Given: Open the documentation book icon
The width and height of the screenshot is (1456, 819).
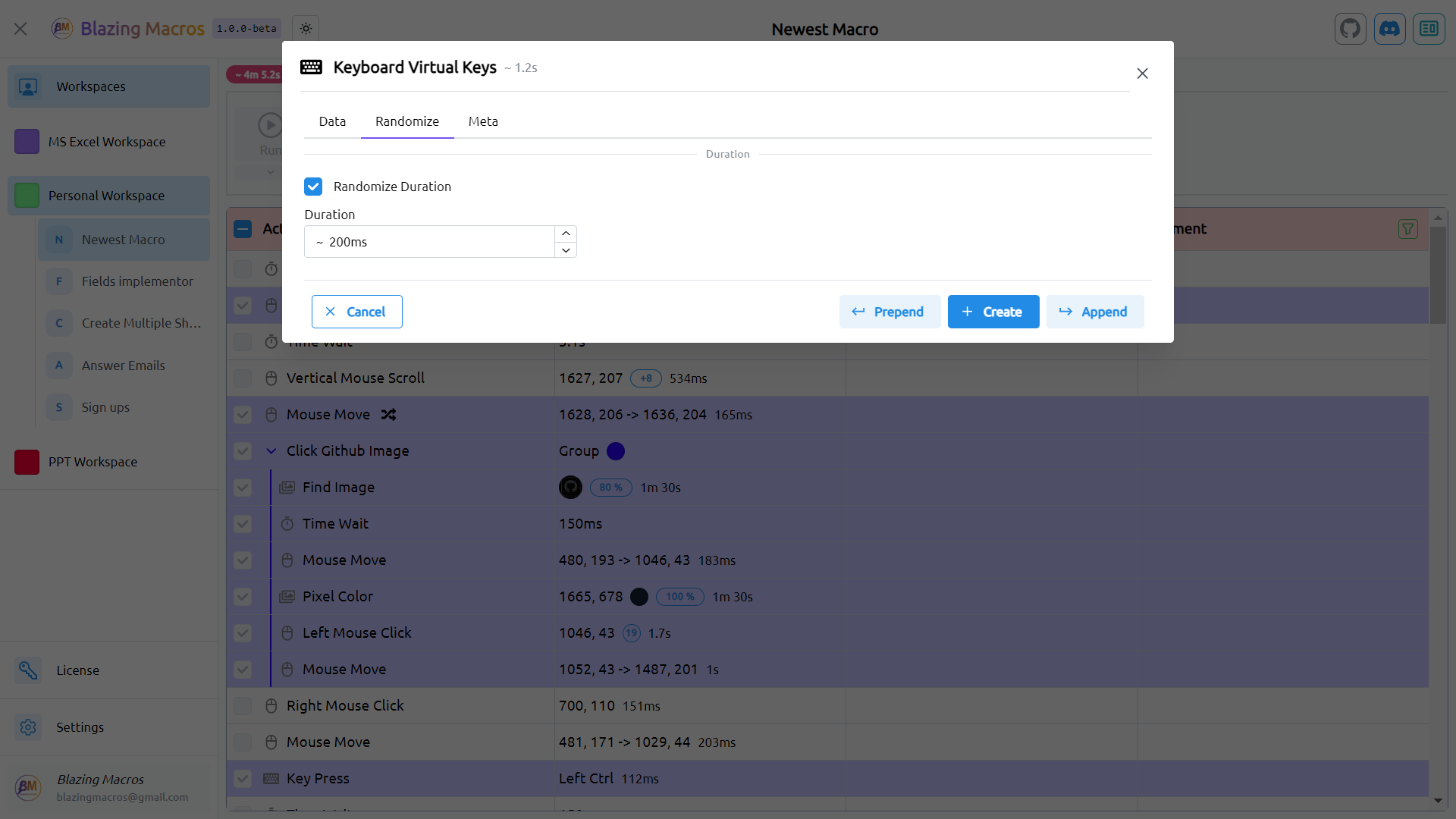Looking at the screenshot, I should pos(1429,29).
